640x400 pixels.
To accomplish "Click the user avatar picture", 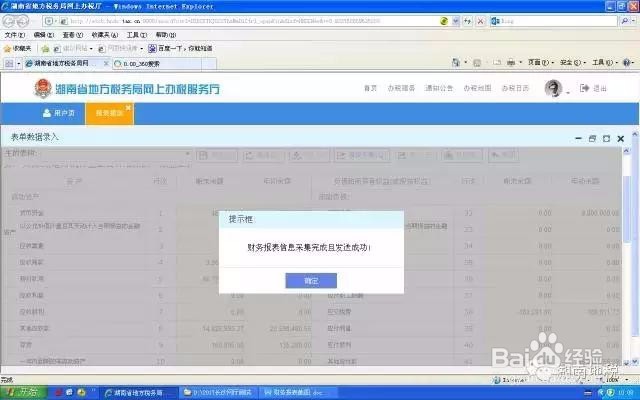I will [553, 88].
